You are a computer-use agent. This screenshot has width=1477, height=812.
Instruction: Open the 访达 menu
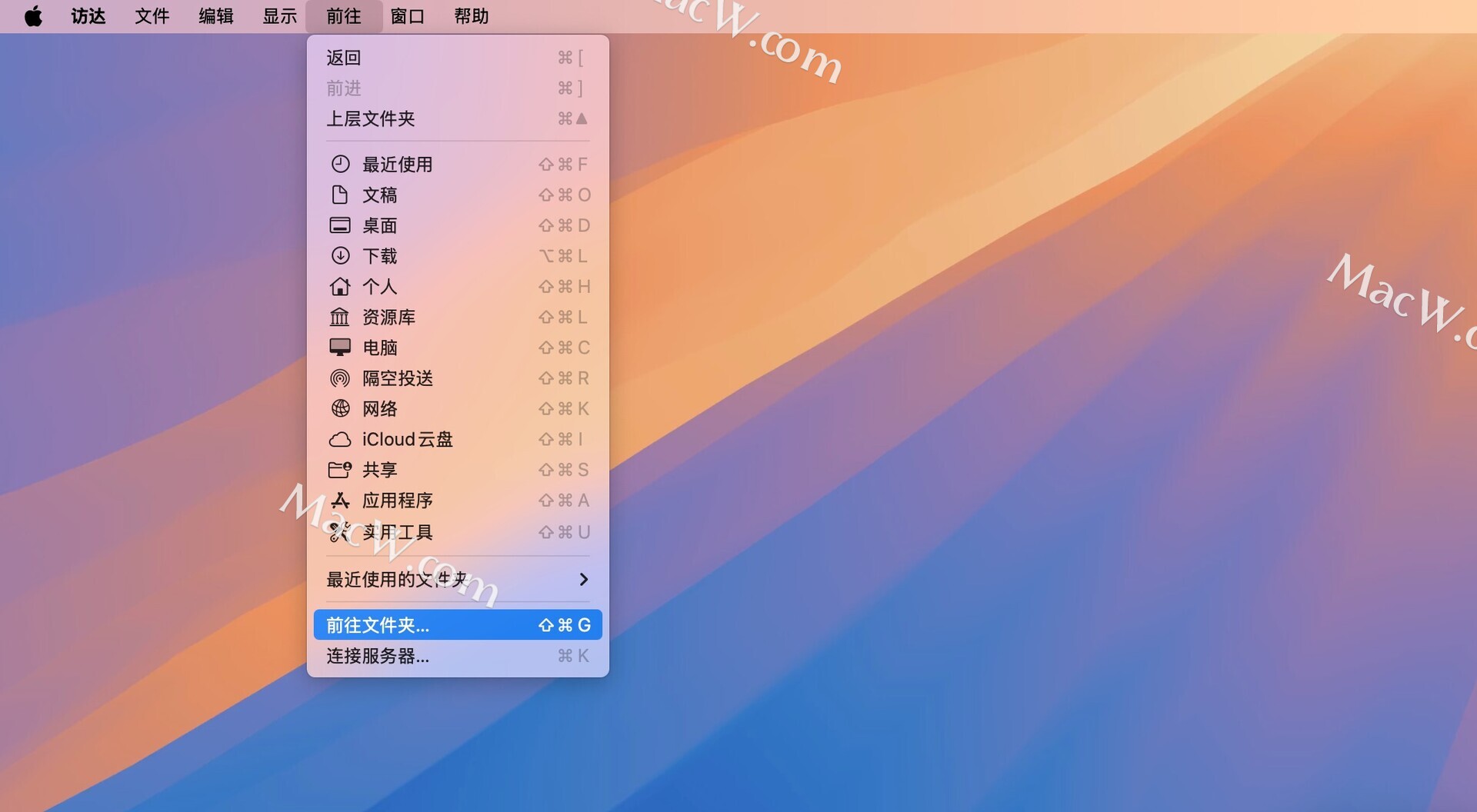pyautogui.click(x=88, y=16)
